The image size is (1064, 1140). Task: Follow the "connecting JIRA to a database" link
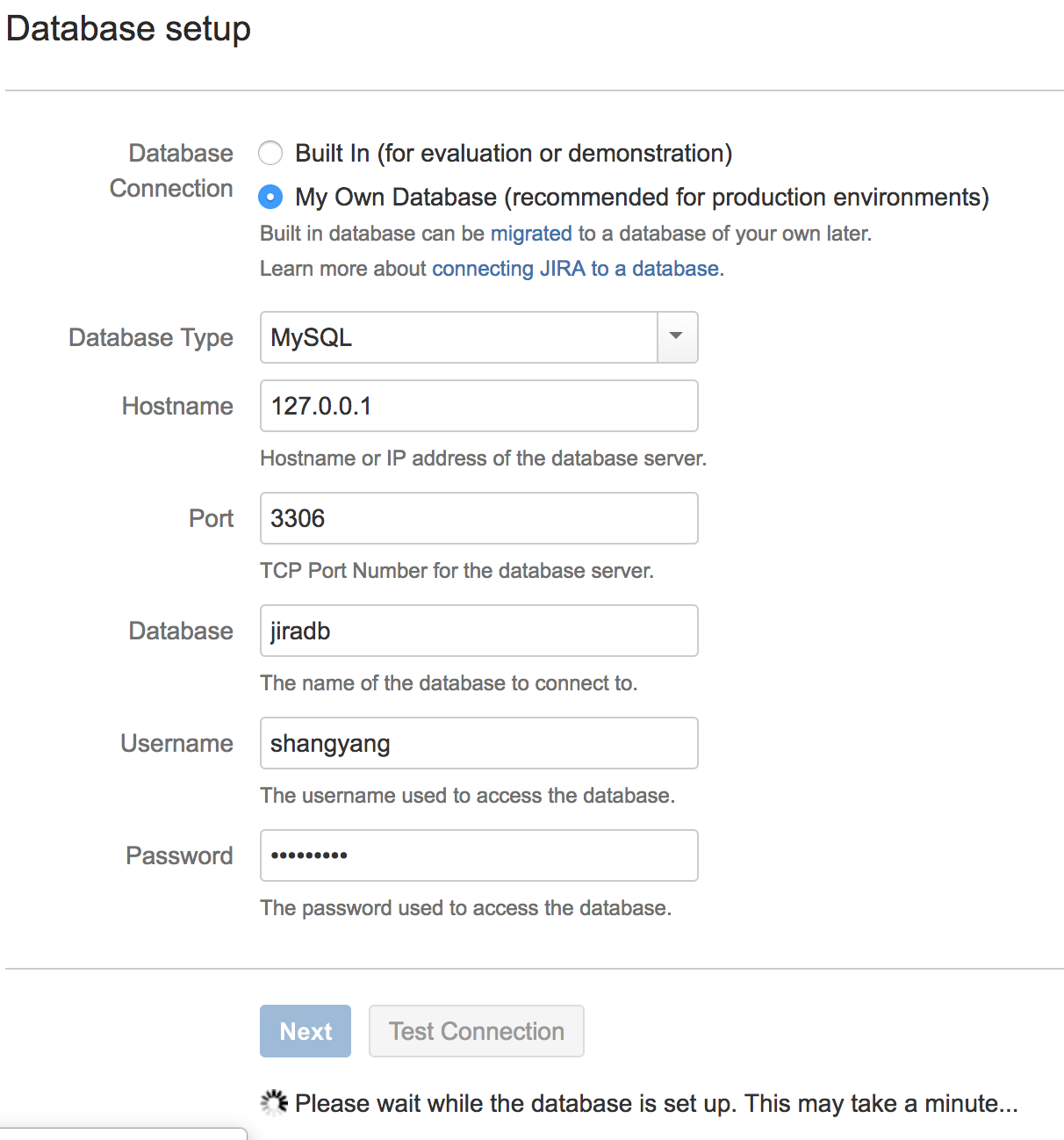click(x=575, y=269)
